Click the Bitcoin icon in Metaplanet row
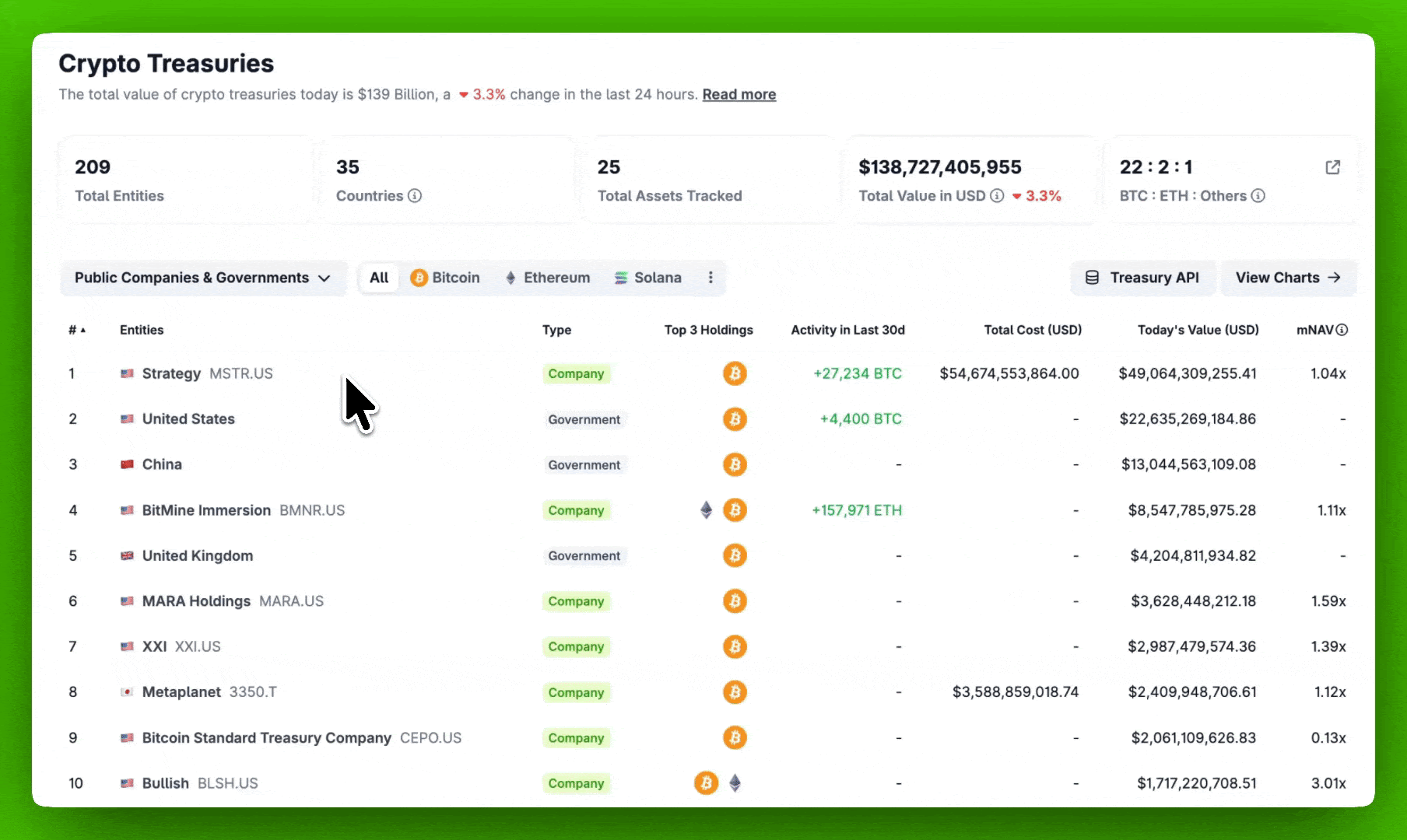 735,692
